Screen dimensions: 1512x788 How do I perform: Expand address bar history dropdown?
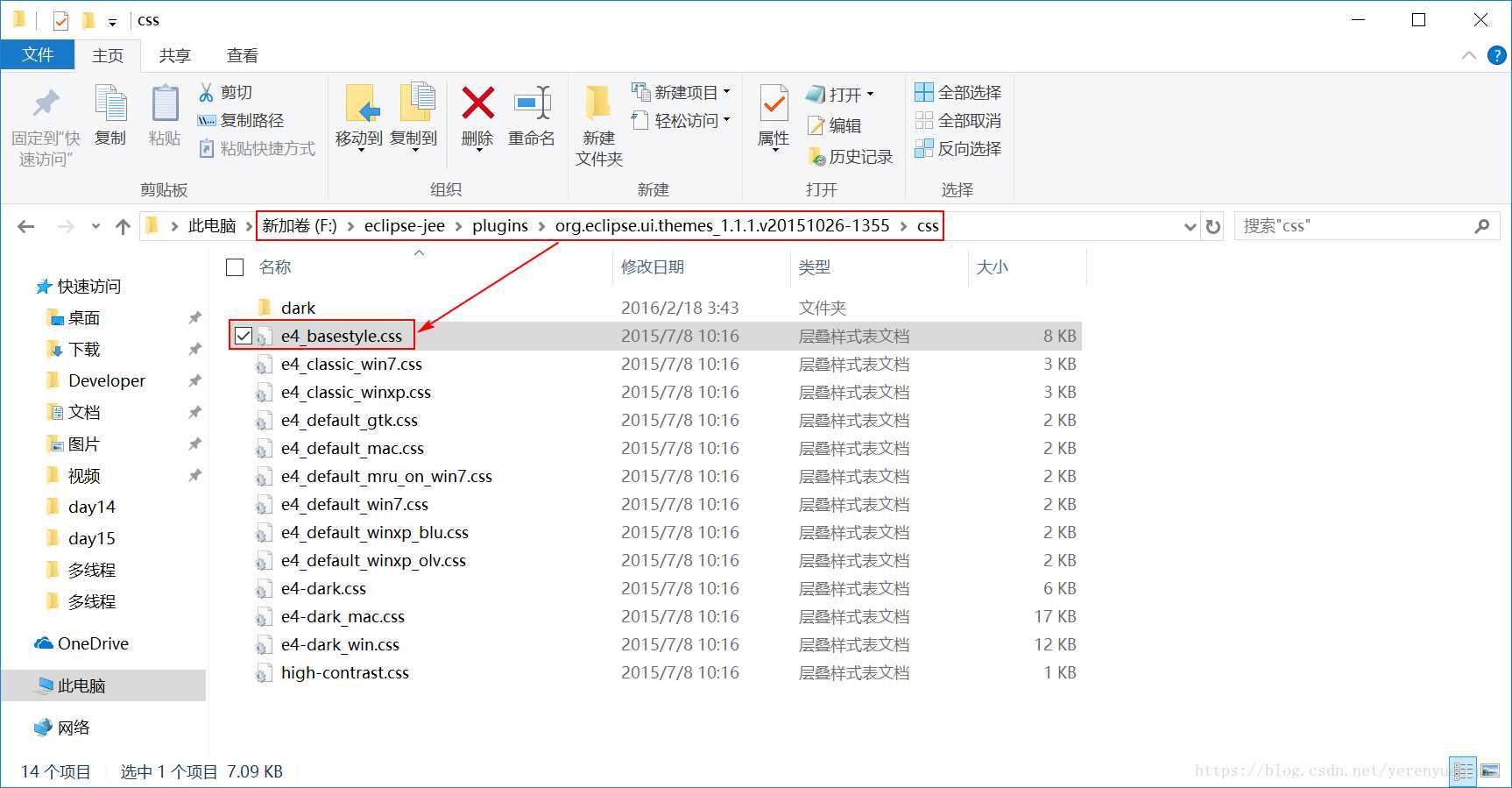1190,227
